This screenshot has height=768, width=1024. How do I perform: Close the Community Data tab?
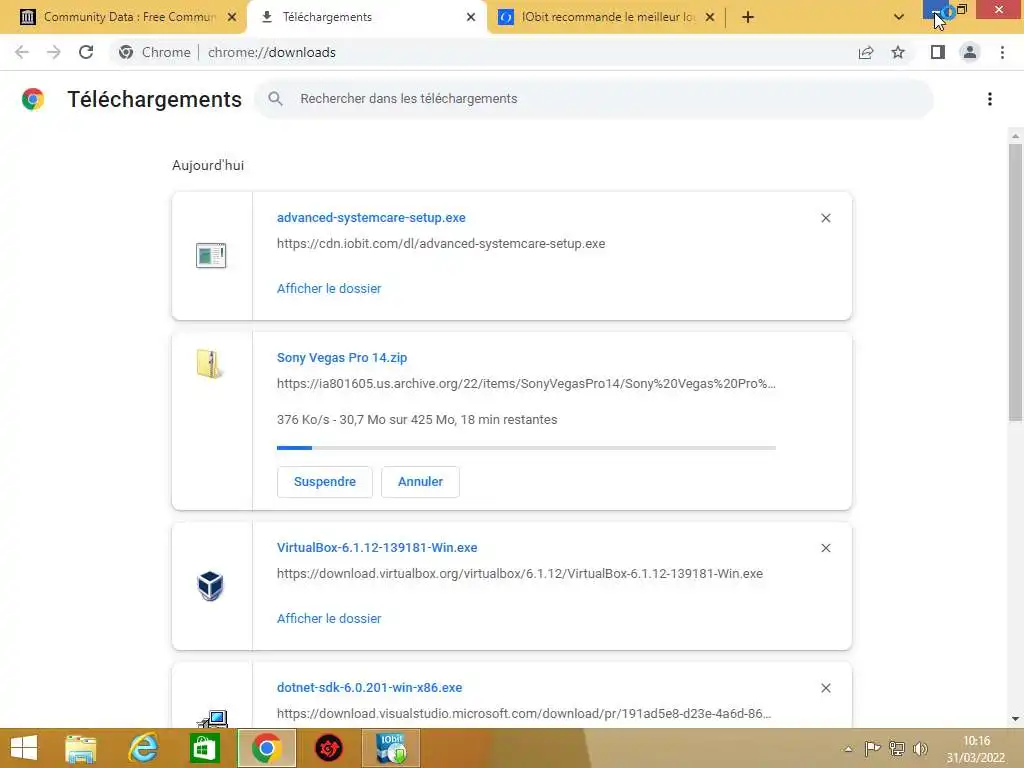(x=232, y=17)
